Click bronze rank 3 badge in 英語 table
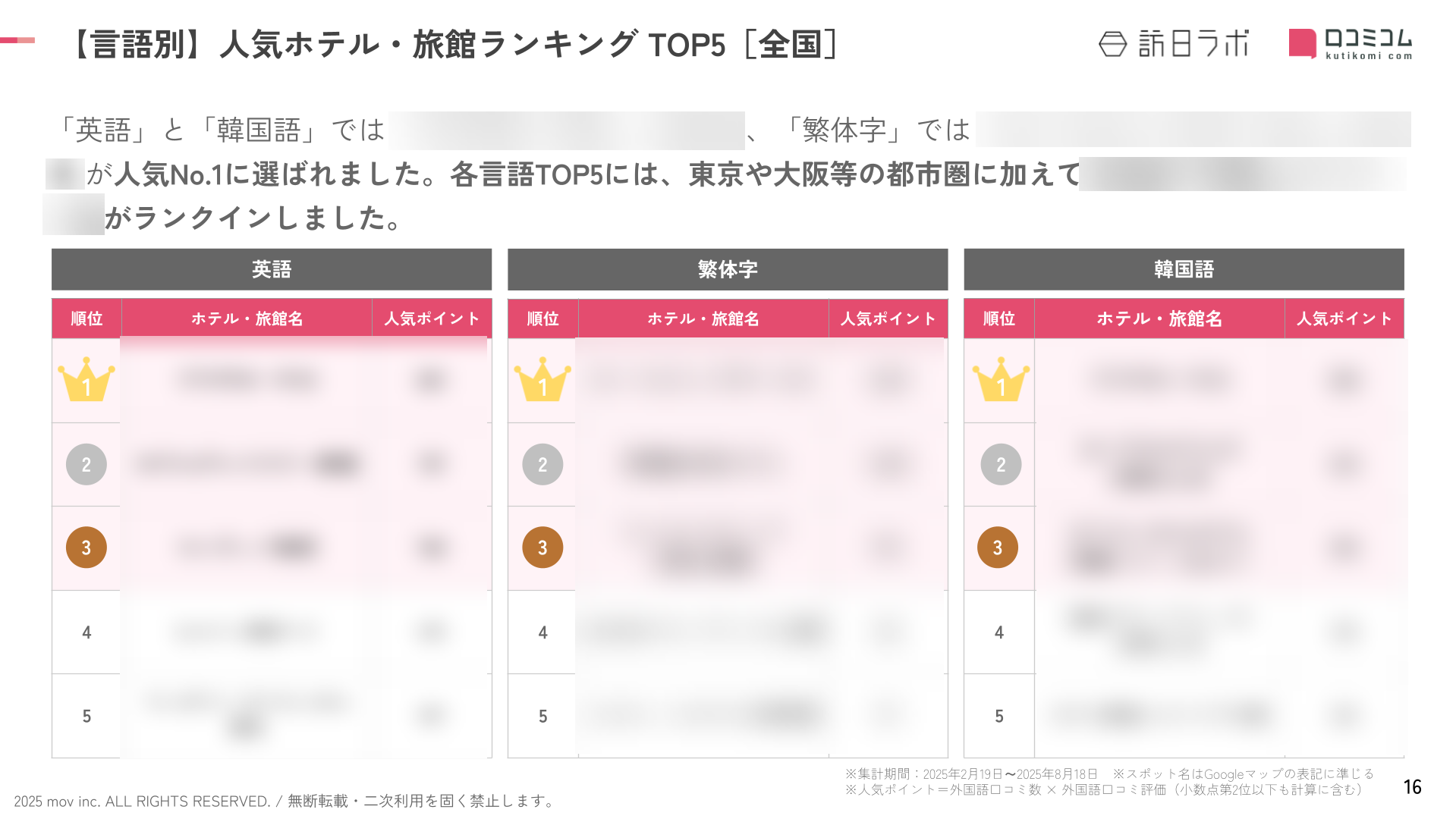 [86, 548]
